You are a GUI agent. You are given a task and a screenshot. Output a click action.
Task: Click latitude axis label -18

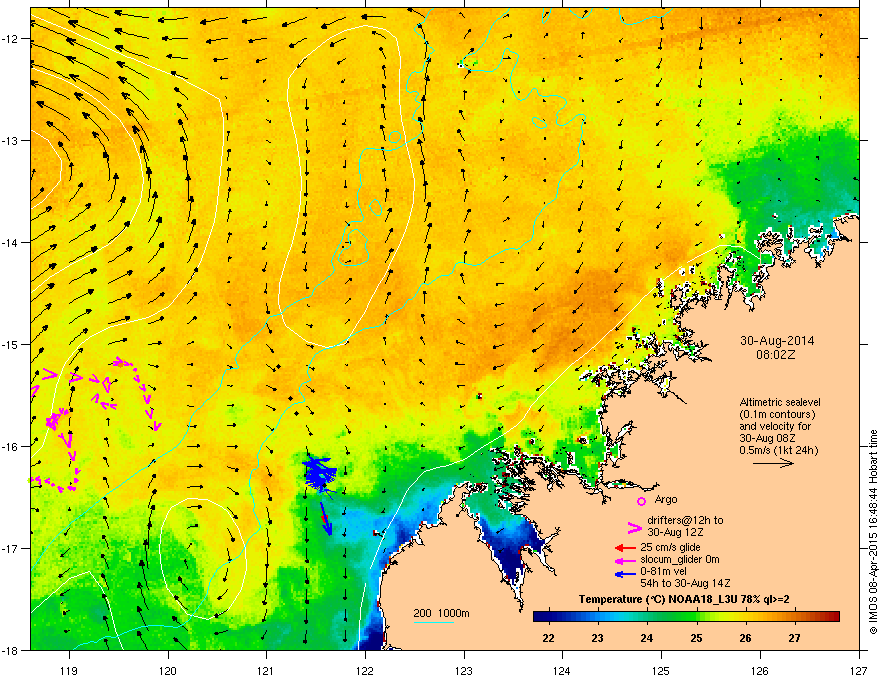[10, 650]
